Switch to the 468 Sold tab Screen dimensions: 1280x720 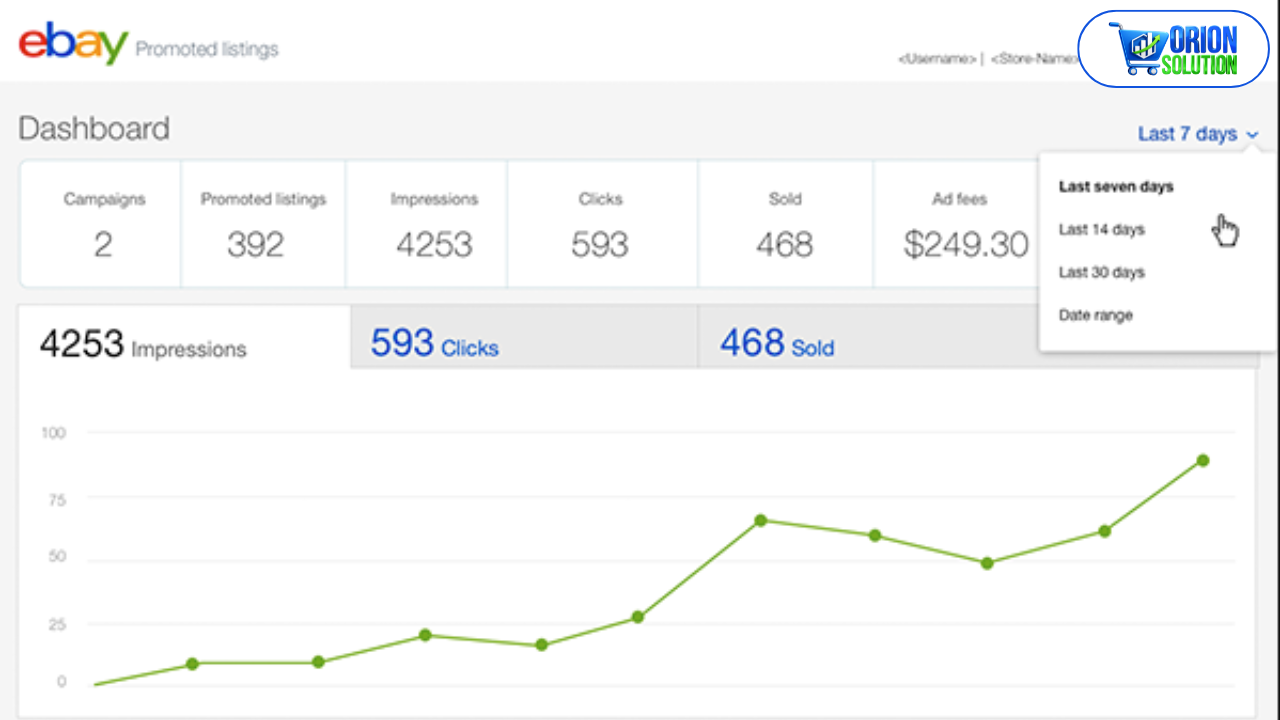(x=868, y=338)
